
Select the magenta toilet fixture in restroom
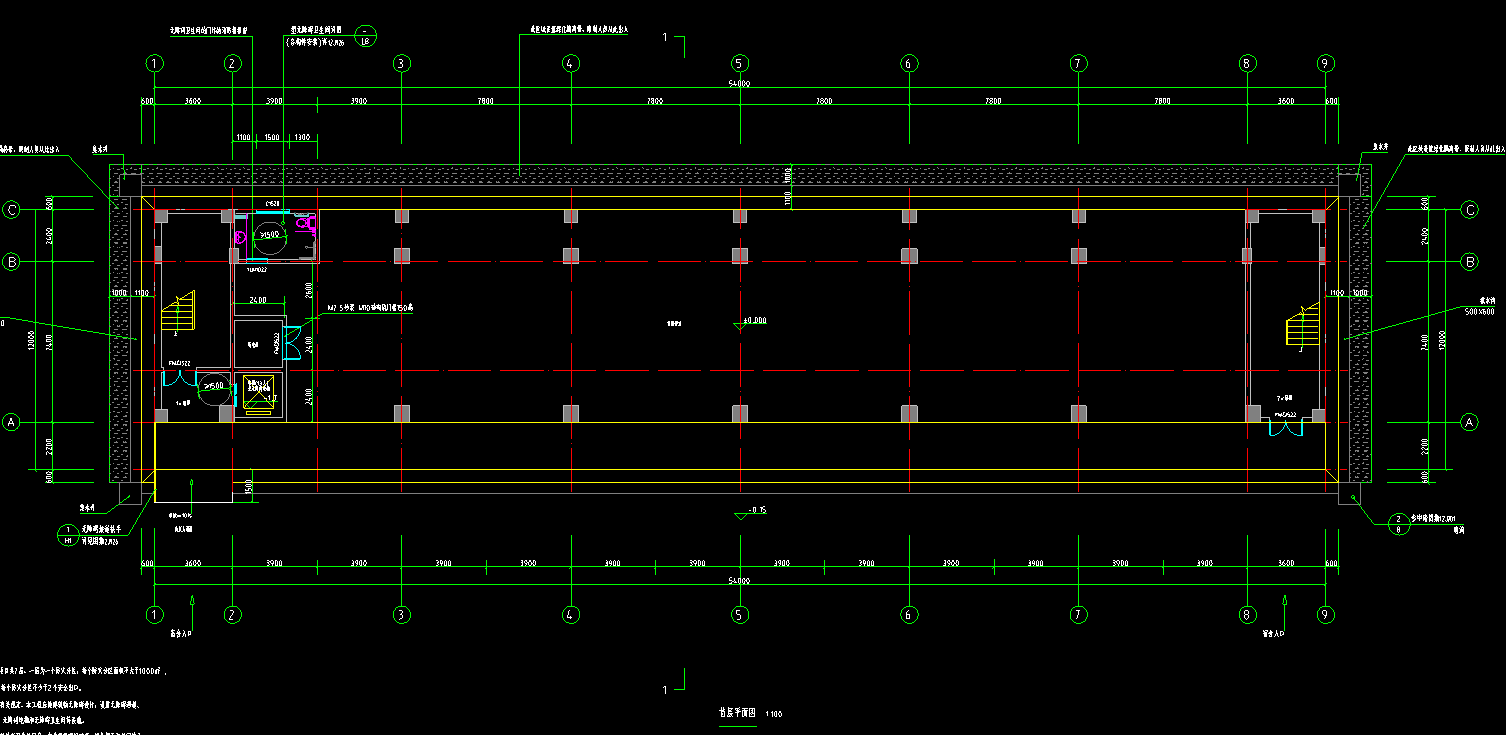coord(240,238)
